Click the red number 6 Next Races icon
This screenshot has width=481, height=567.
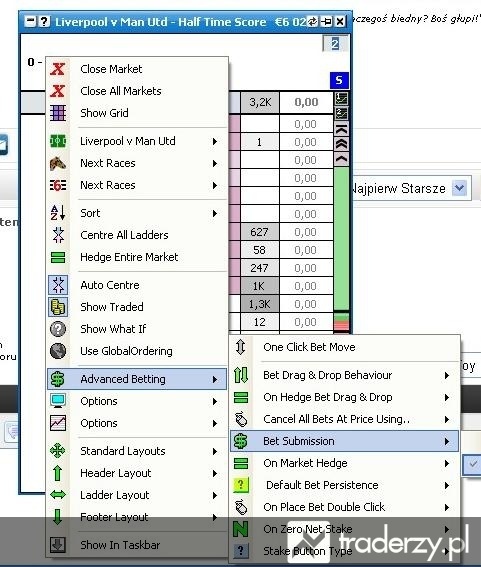pyautogui.click(x=58, y=185)
